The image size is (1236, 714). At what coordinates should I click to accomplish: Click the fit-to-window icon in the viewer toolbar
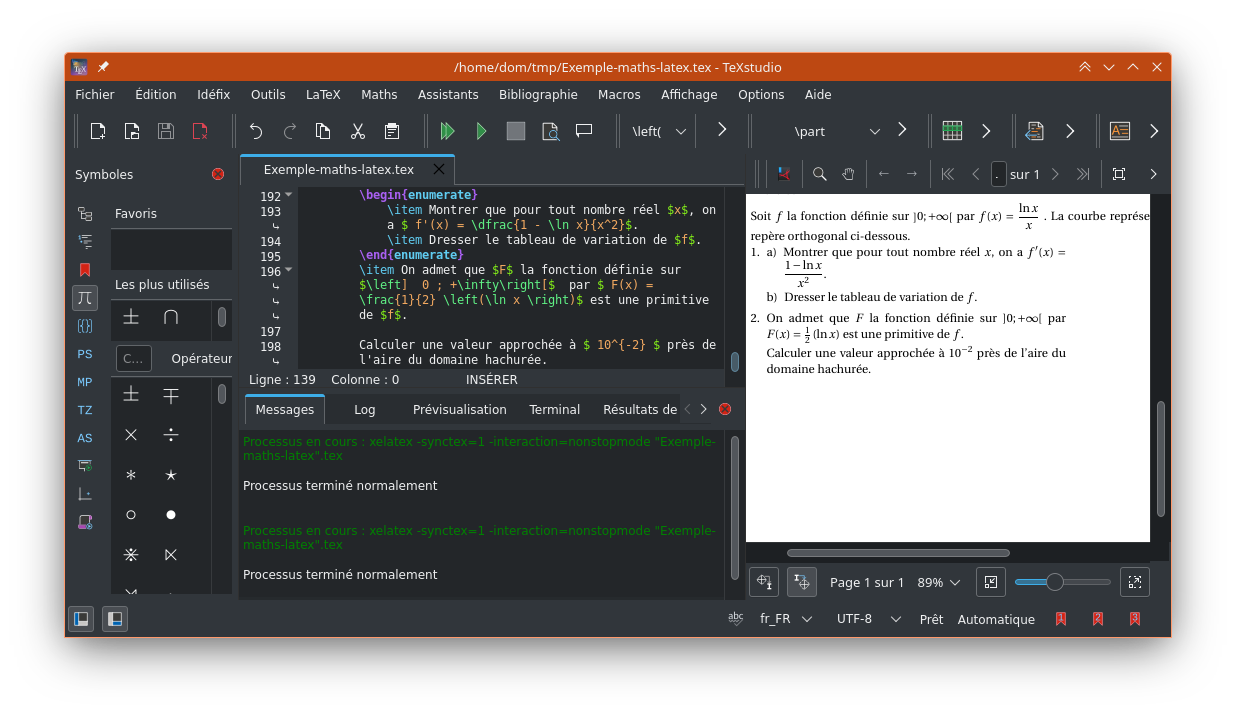point(1119,174)
